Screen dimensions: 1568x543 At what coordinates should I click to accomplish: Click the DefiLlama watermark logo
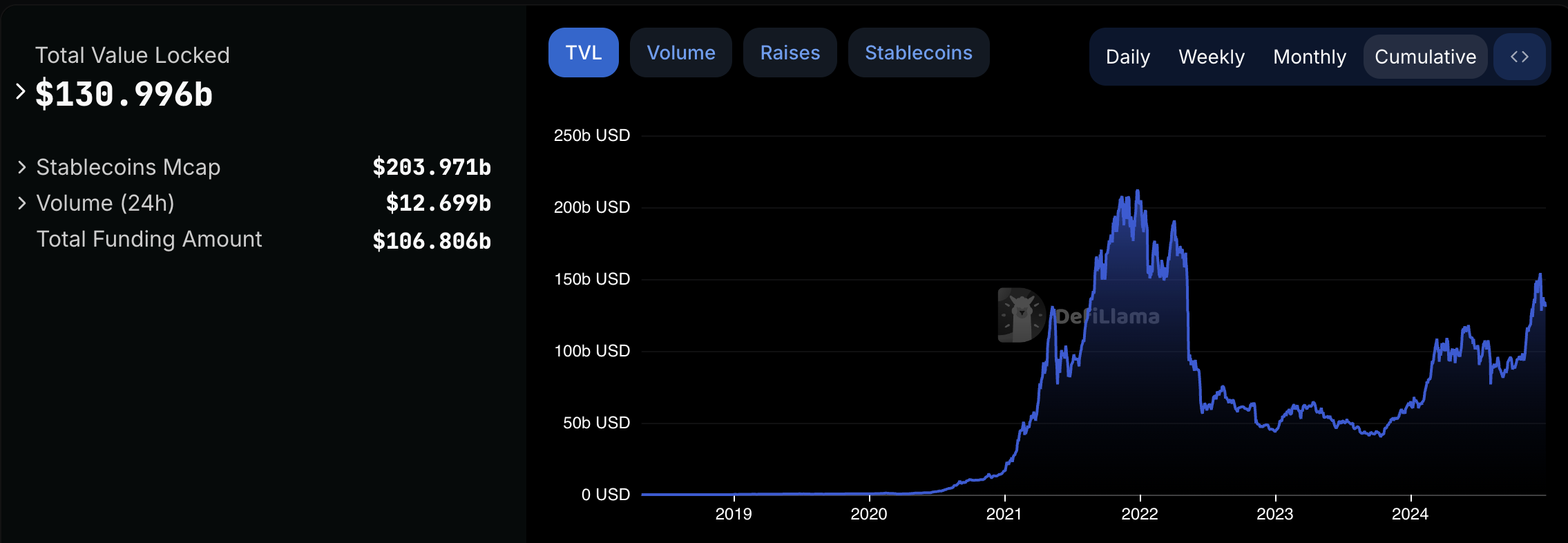click(x=1021, y=315)
